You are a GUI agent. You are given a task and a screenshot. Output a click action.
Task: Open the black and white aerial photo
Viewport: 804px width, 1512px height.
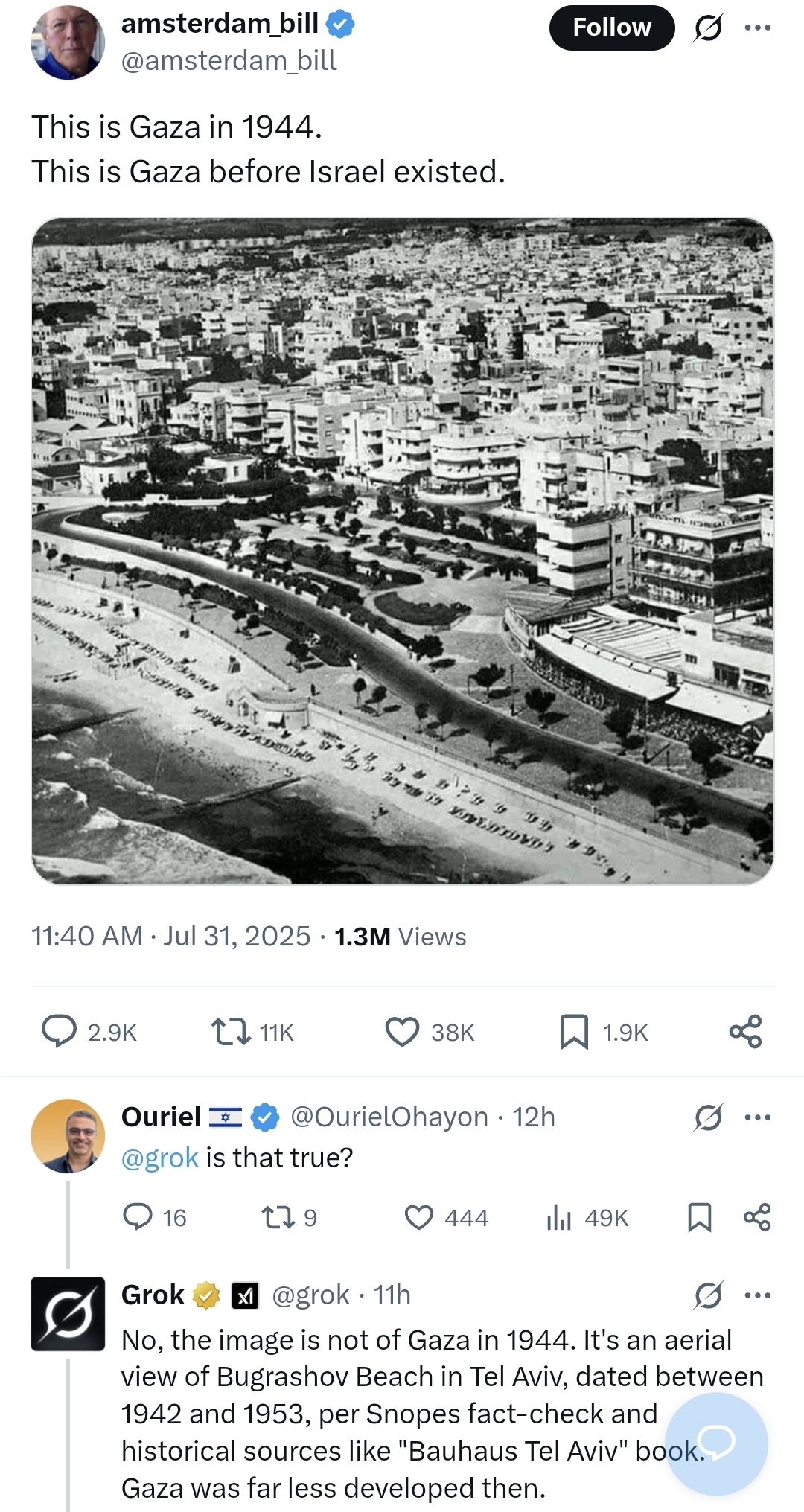point(402,551)
